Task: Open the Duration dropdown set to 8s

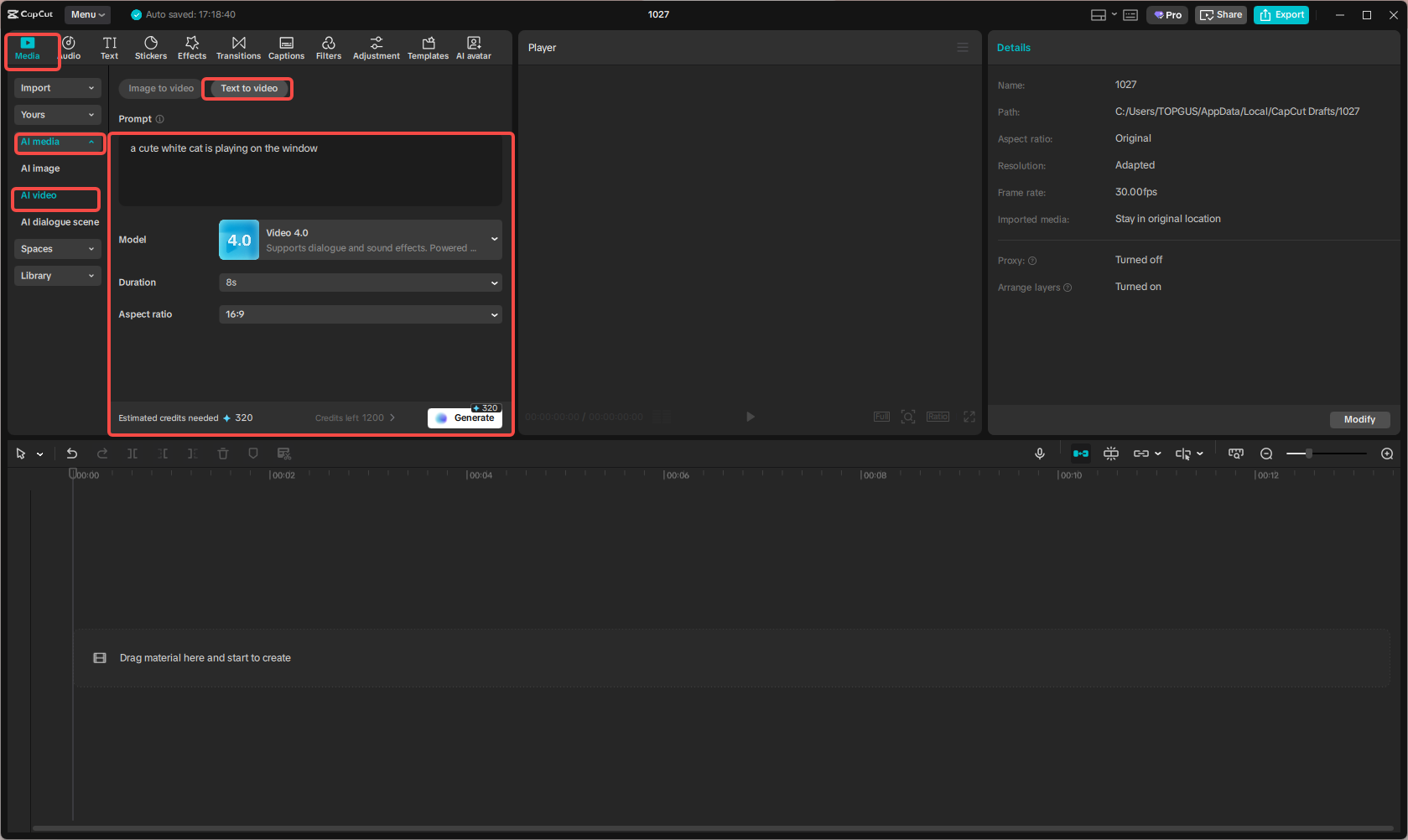Action: point(360,283)
